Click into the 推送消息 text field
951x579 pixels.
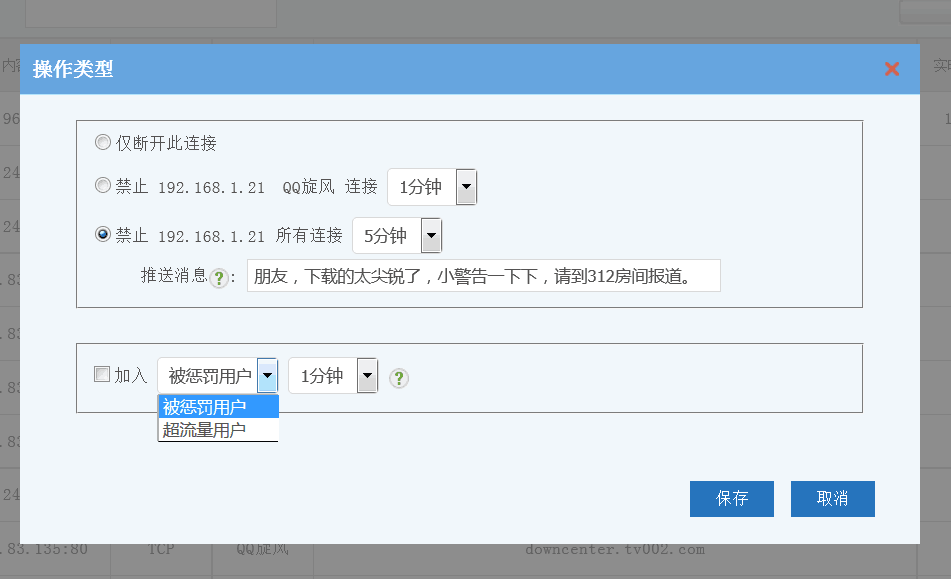483,277
